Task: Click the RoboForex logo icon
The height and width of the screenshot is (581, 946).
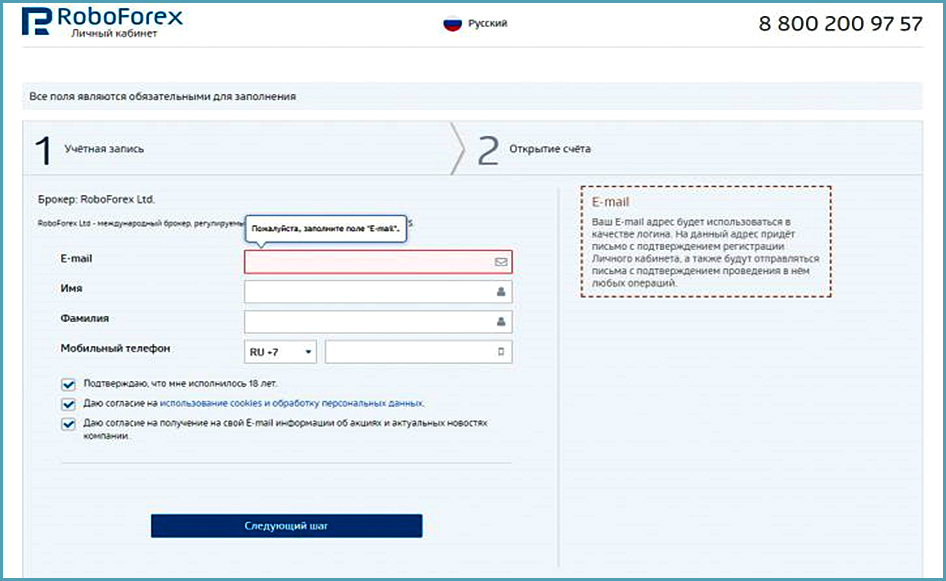Action: 36,22
